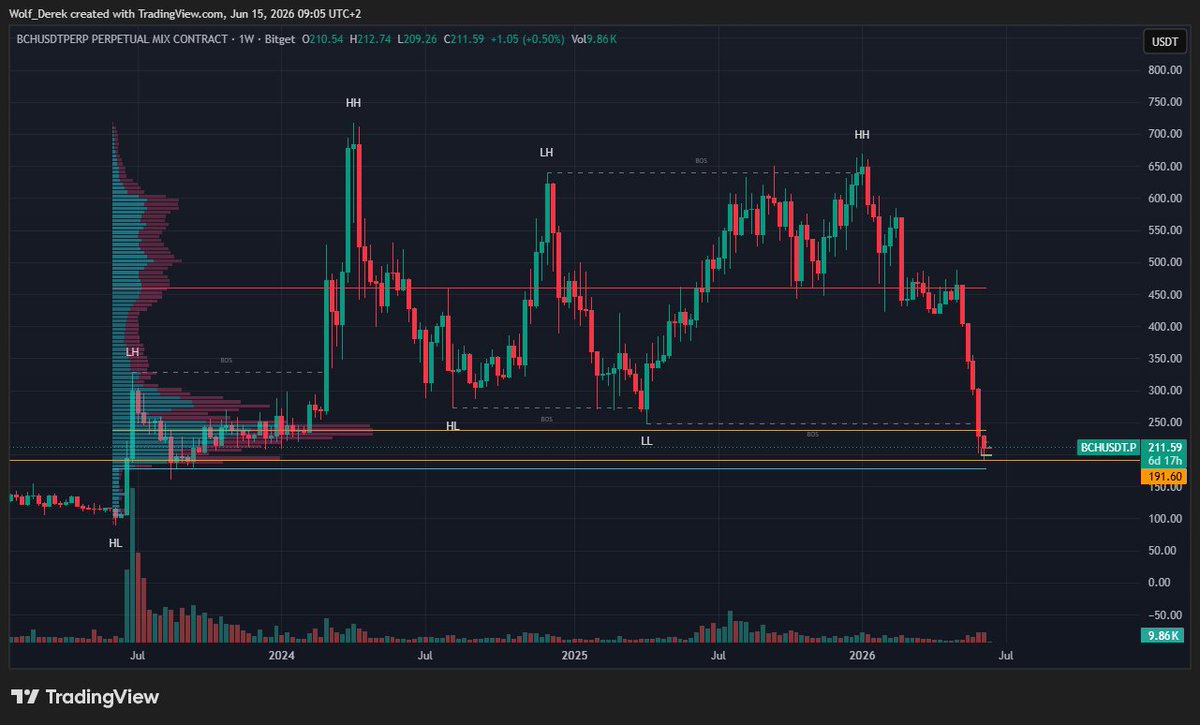Viewport: 1200px width, 725px height.
Task: Click the HH label above the 2024 peak
Action: tap(353, 103)
